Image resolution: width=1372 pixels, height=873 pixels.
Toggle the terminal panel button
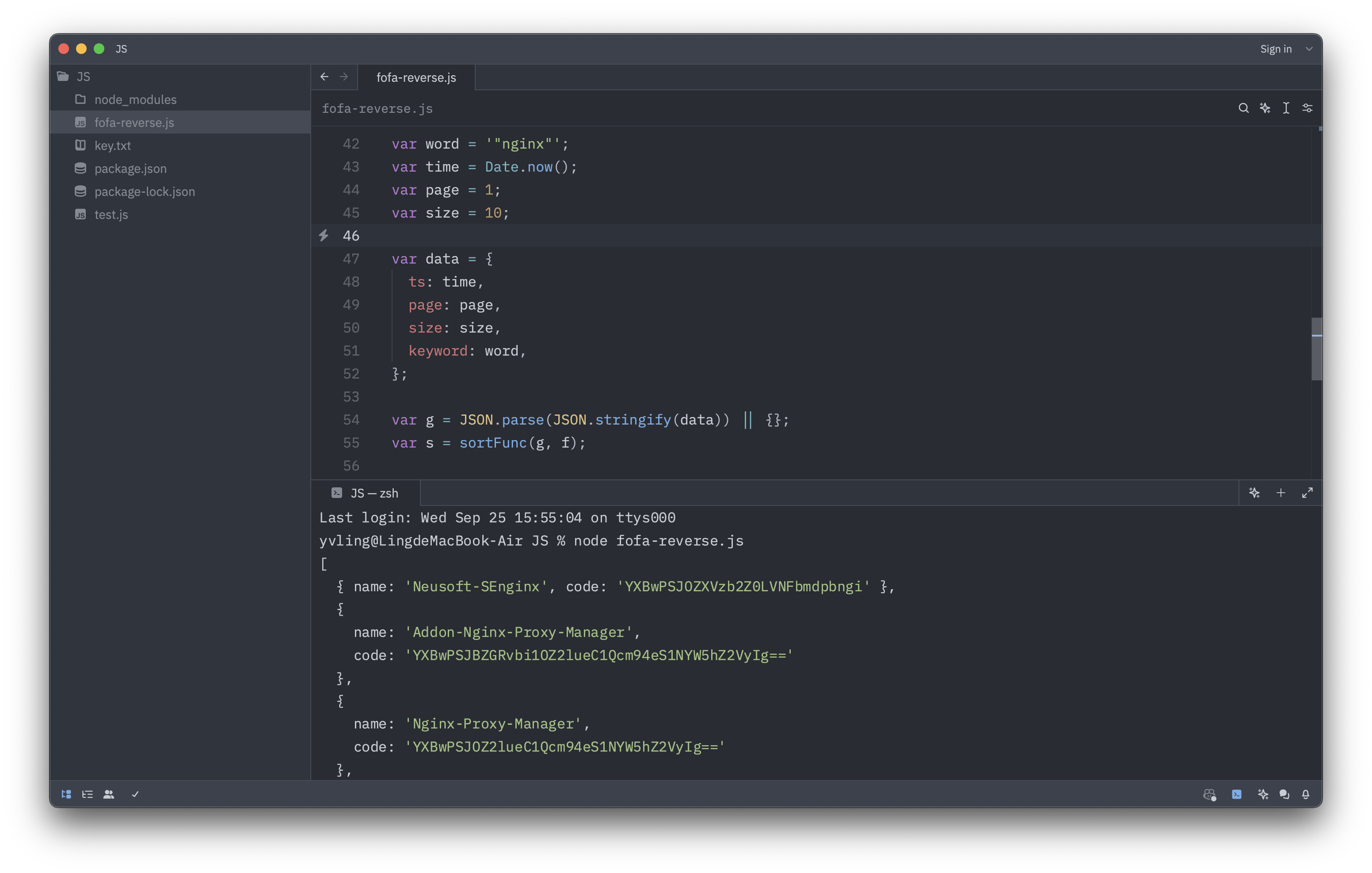pos(1236,794)
